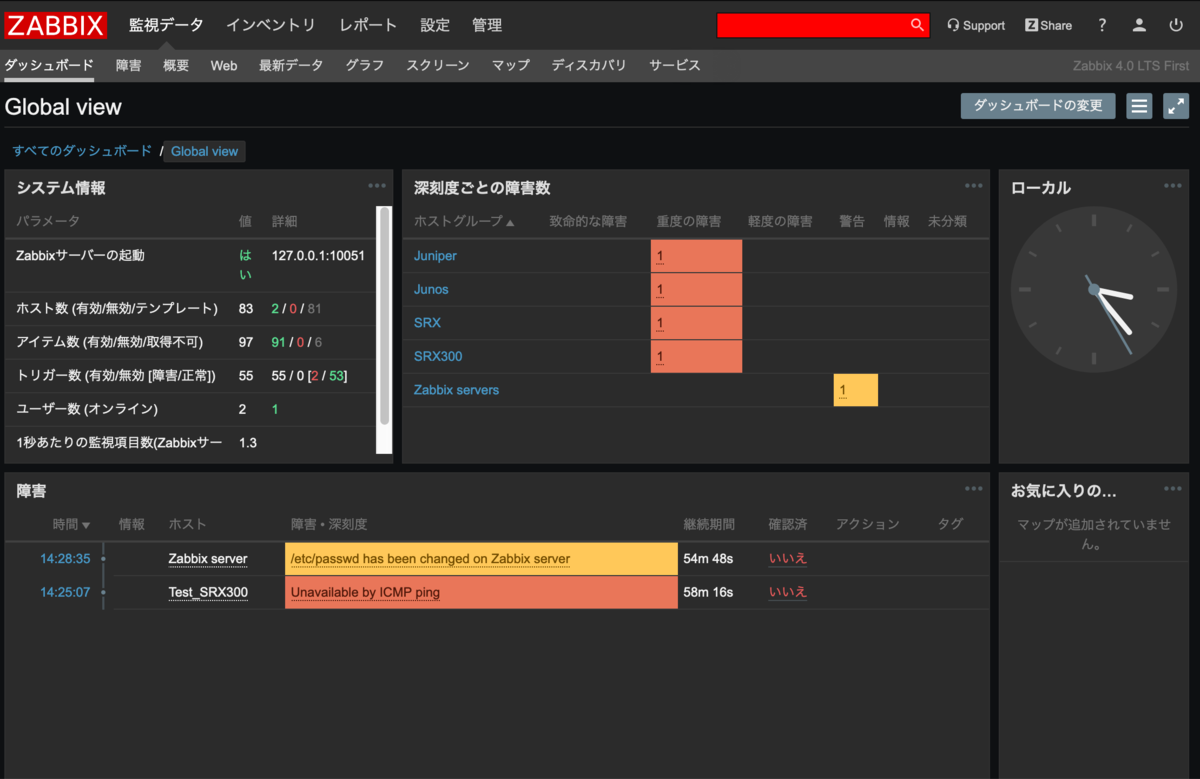Open the Junos host group link

pyautogui.click(x=431, y=289)
